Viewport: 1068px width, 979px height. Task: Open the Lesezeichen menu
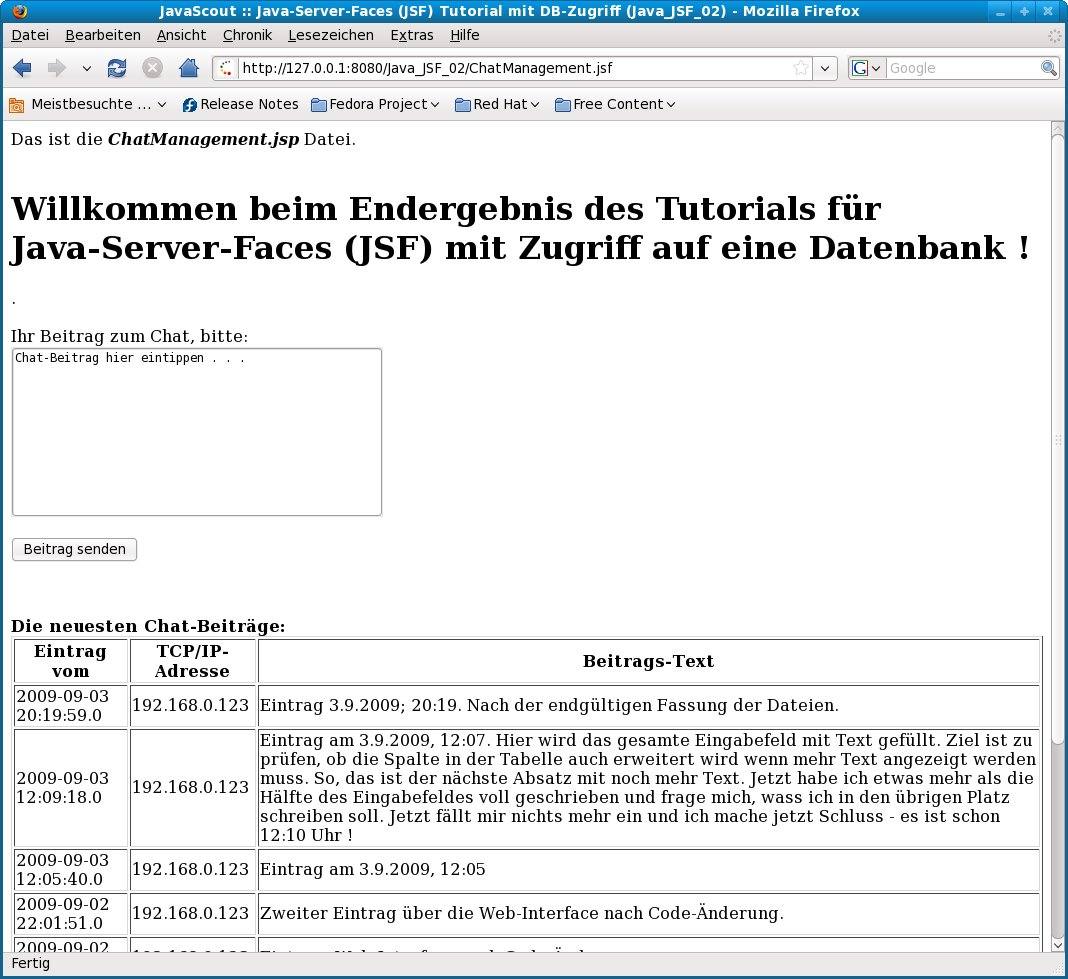330,35
